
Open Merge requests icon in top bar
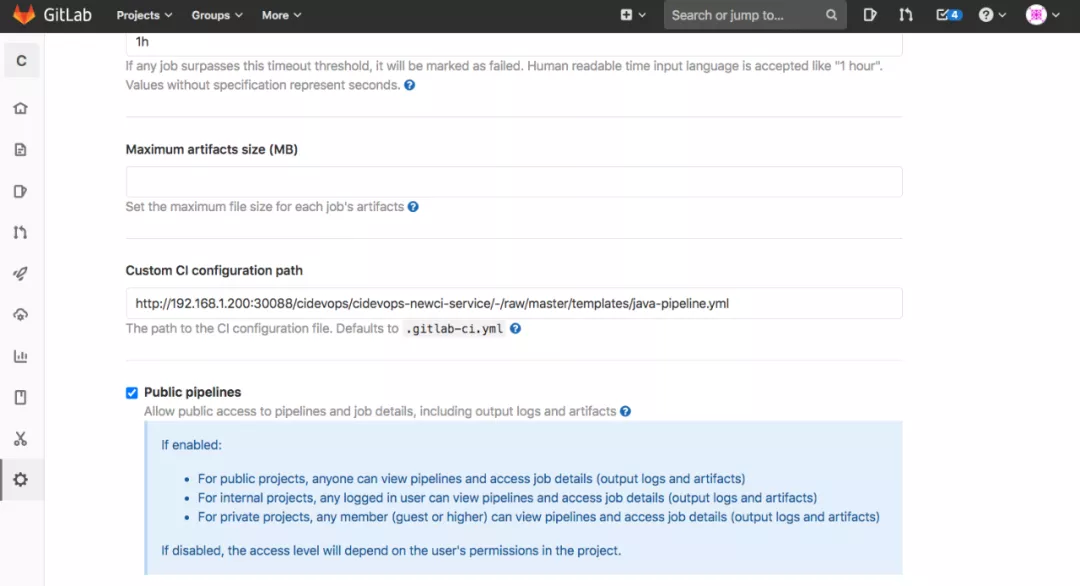906,15
